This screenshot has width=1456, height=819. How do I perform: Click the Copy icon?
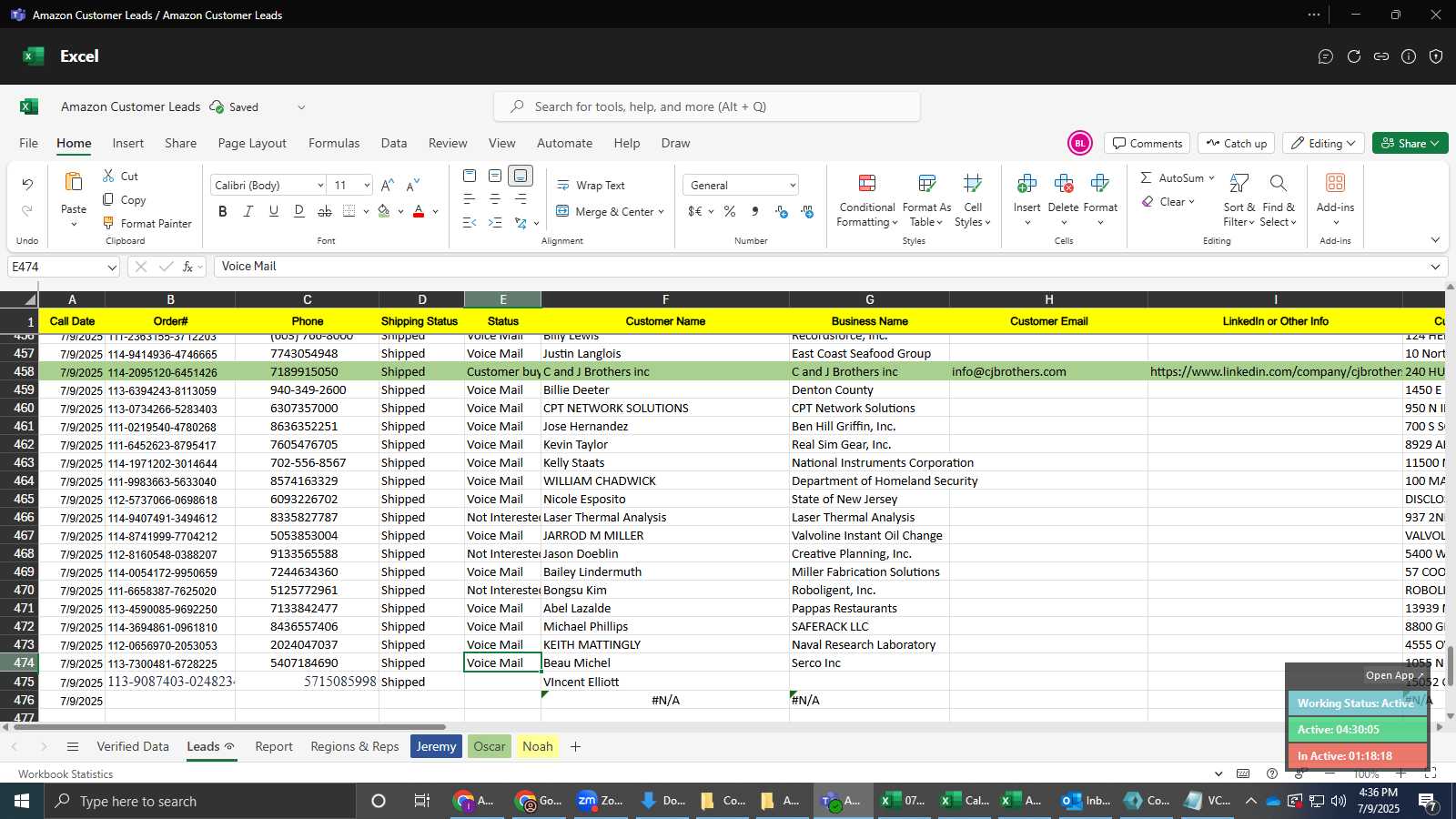pos(108,199)
